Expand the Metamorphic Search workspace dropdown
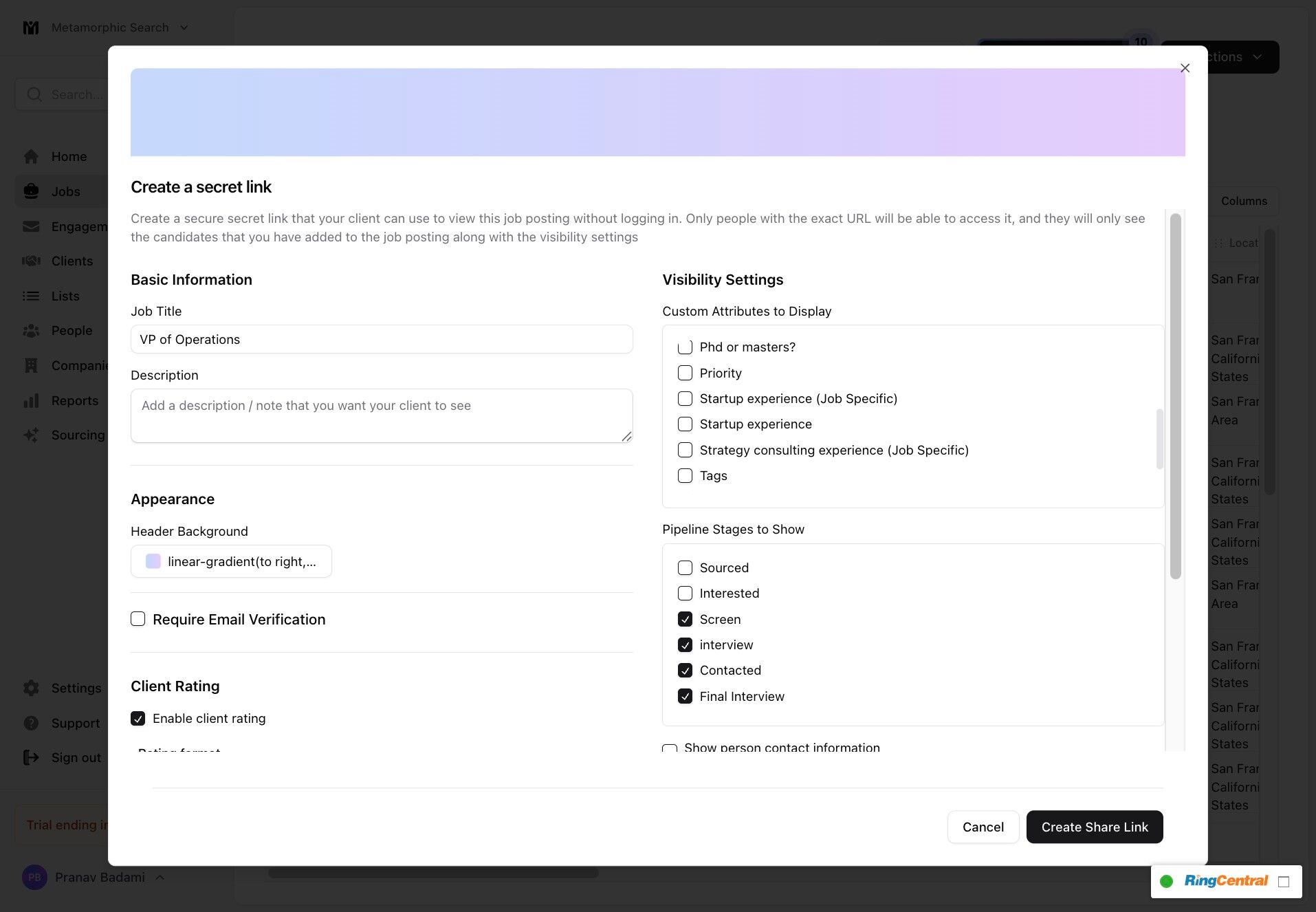Screen dimensions: 1316x912 (184, 28)
